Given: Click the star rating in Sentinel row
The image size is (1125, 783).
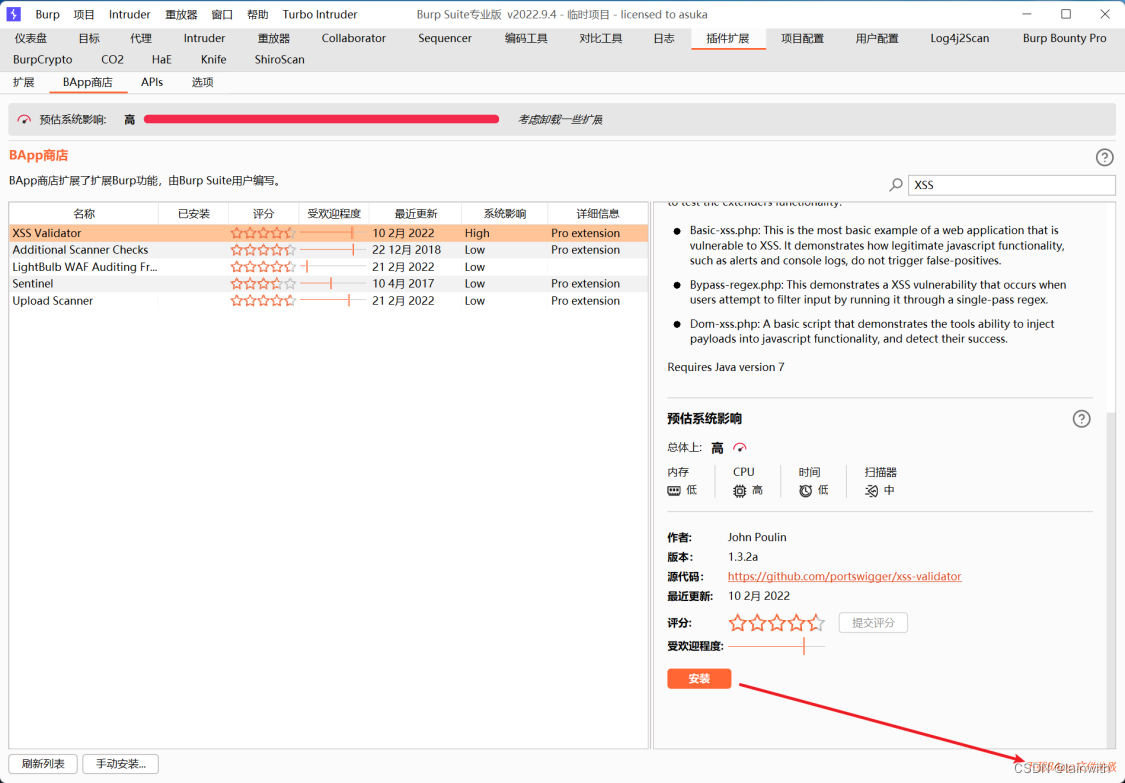Looking at the screenshot, I should 263,283.
